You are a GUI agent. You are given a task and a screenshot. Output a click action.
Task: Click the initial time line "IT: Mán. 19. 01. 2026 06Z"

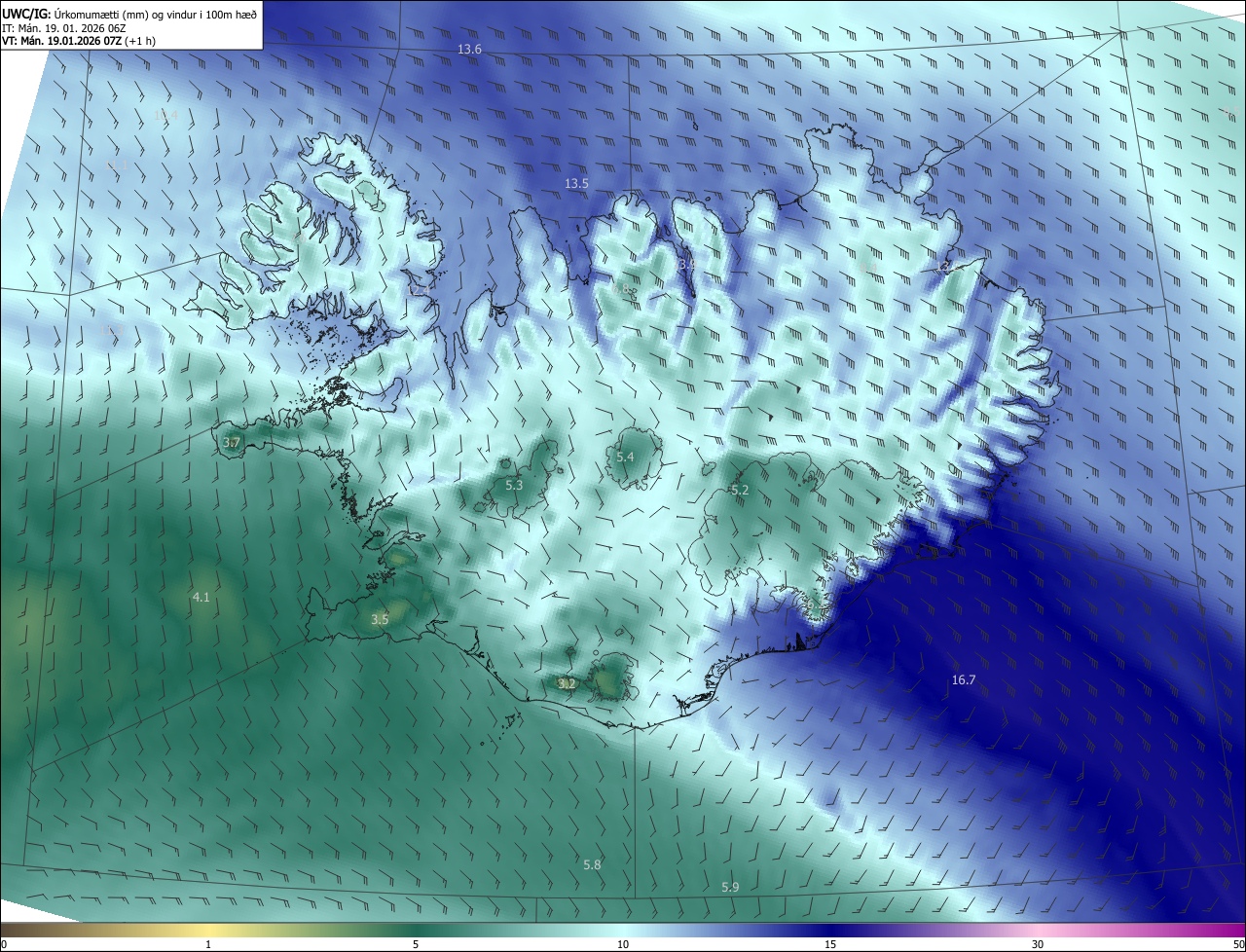click(x=63, y=28)
